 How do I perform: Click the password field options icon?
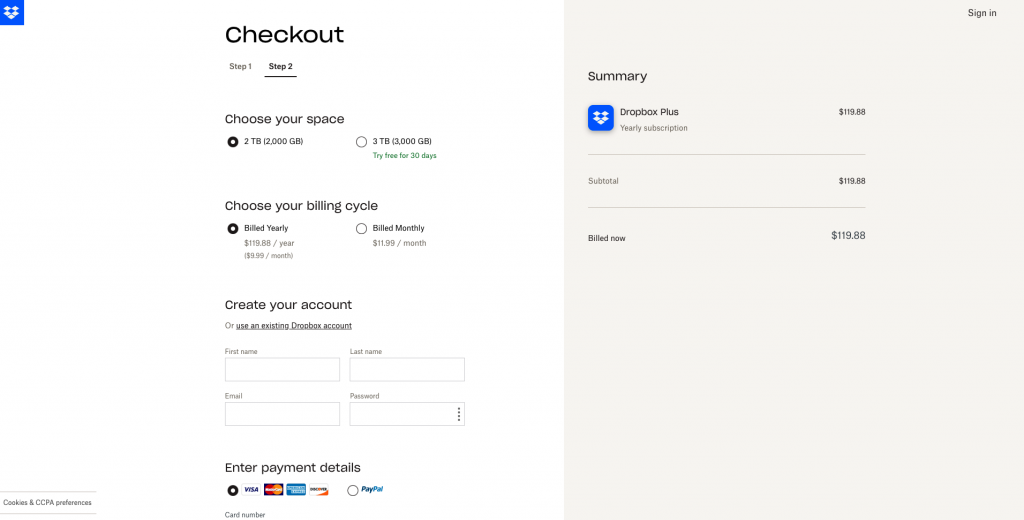click(459, 414)
